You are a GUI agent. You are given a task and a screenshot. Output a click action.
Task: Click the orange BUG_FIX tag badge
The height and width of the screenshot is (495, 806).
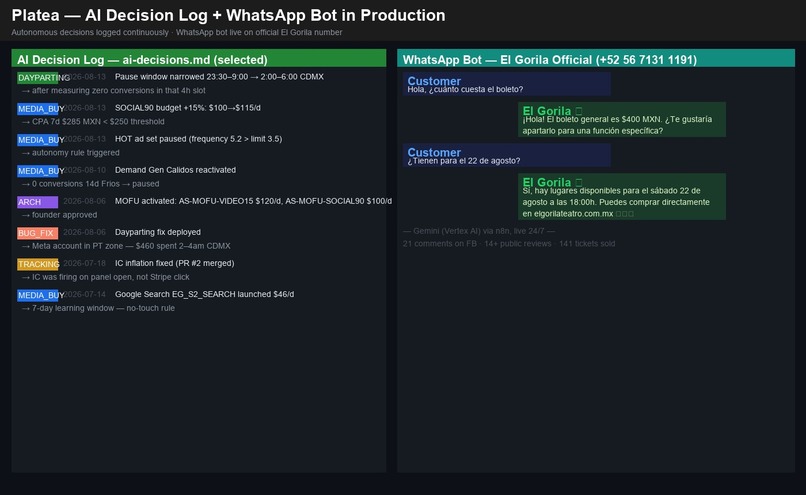38,233
